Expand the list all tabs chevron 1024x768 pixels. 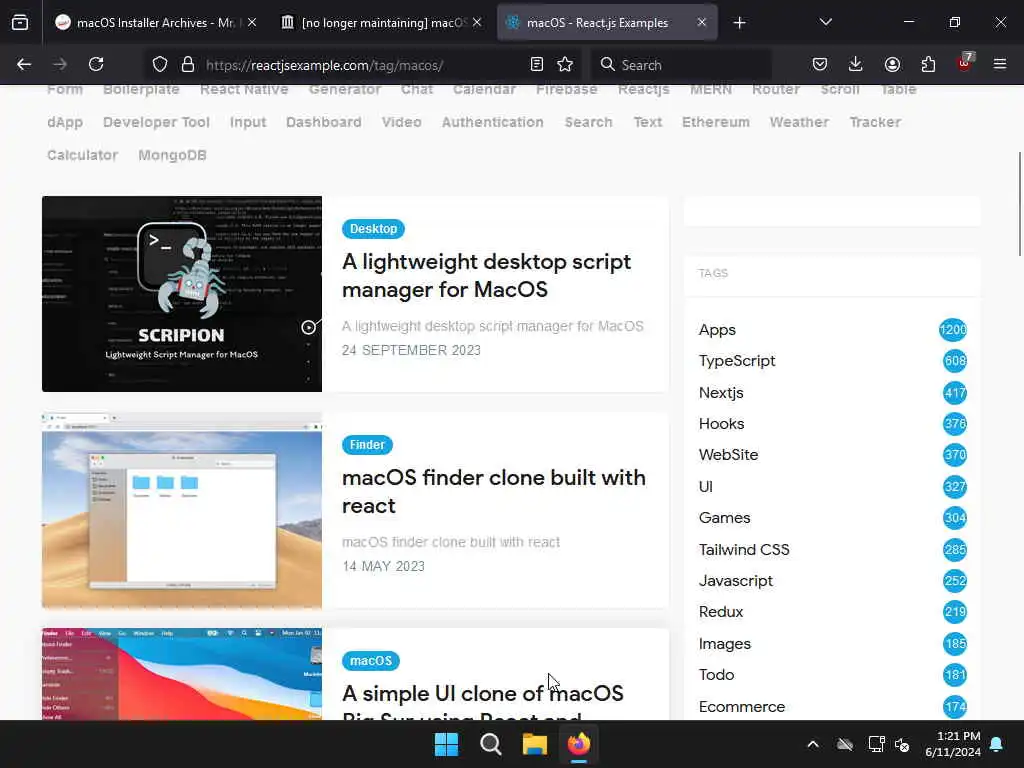825,23
